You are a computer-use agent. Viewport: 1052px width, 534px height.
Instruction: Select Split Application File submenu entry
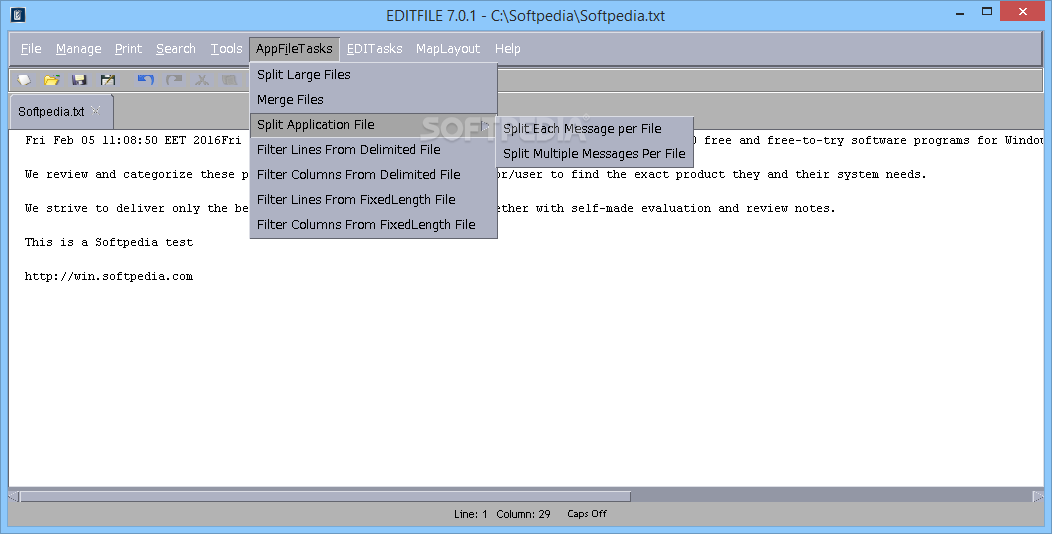(373, 124)
